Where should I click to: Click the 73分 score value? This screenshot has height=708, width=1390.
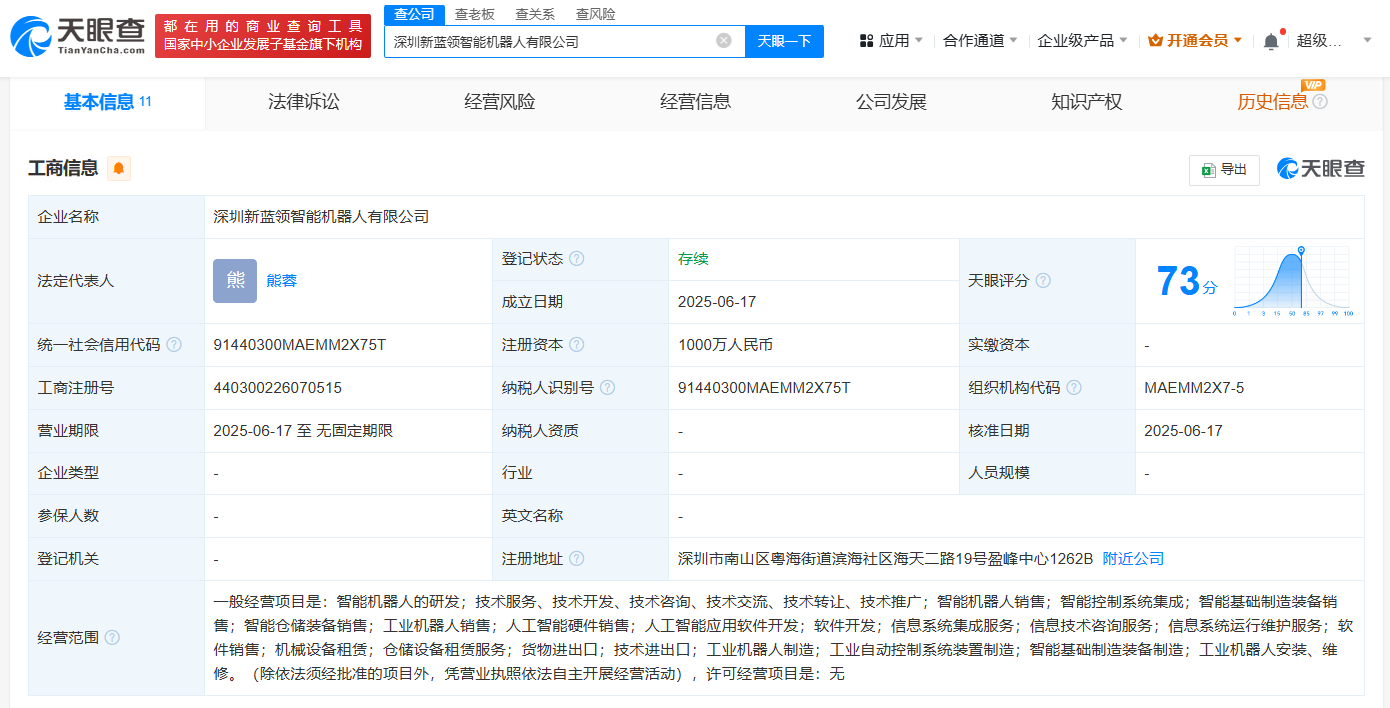coord(1187,282)
